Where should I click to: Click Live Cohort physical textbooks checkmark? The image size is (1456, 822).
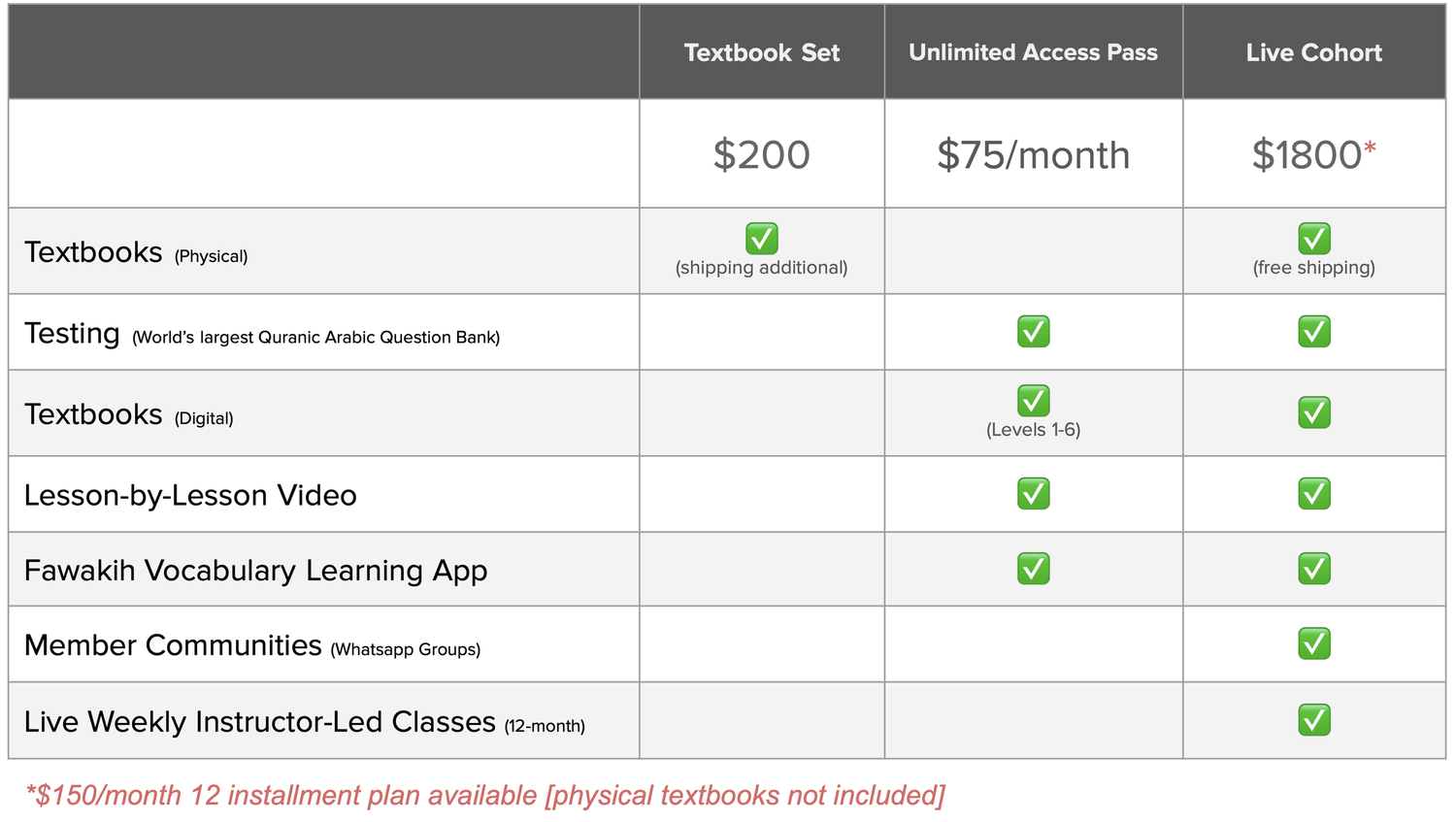point(1313,239)
